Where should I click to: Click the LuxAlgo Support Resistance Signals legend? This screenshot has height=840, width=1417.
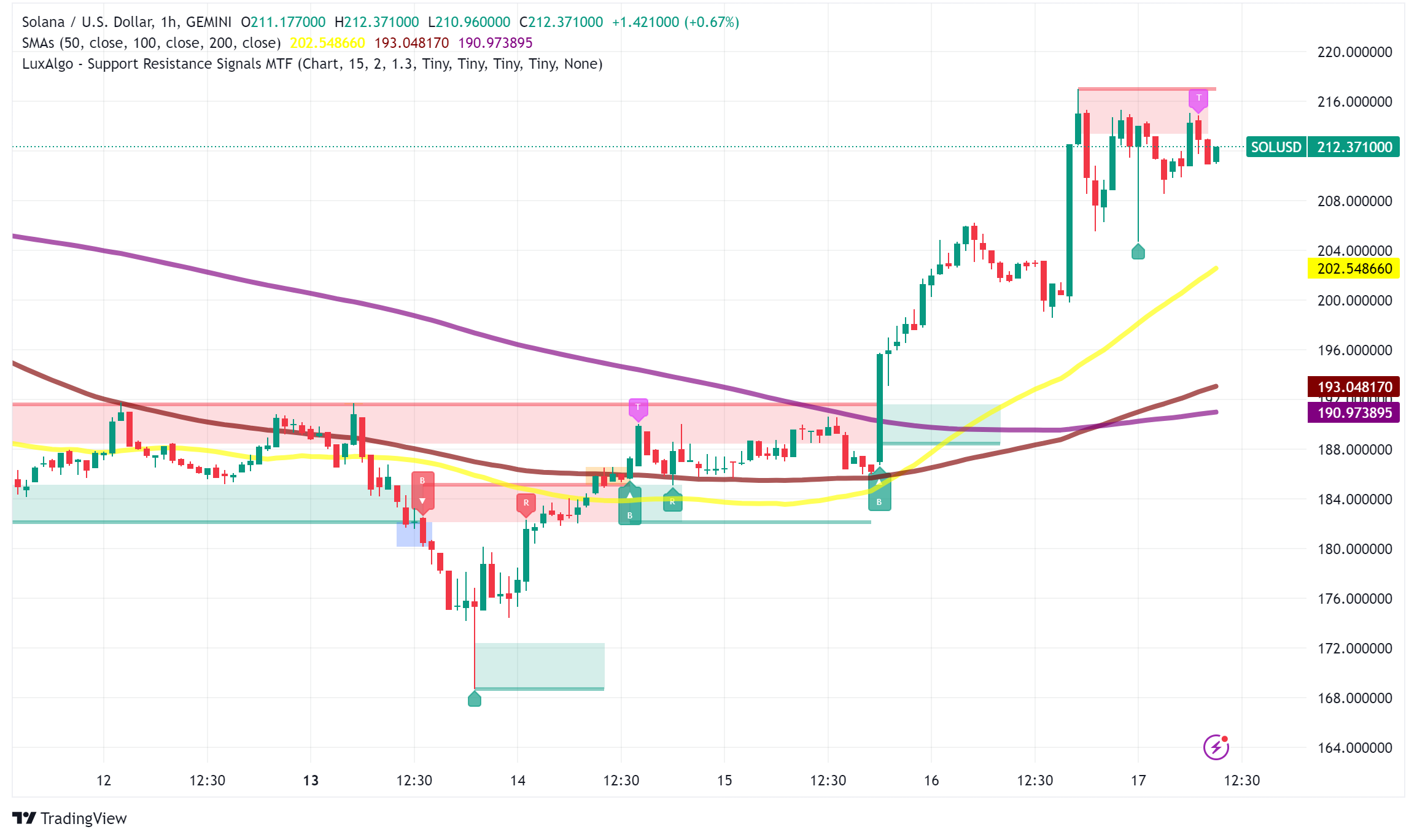[313, 64]
